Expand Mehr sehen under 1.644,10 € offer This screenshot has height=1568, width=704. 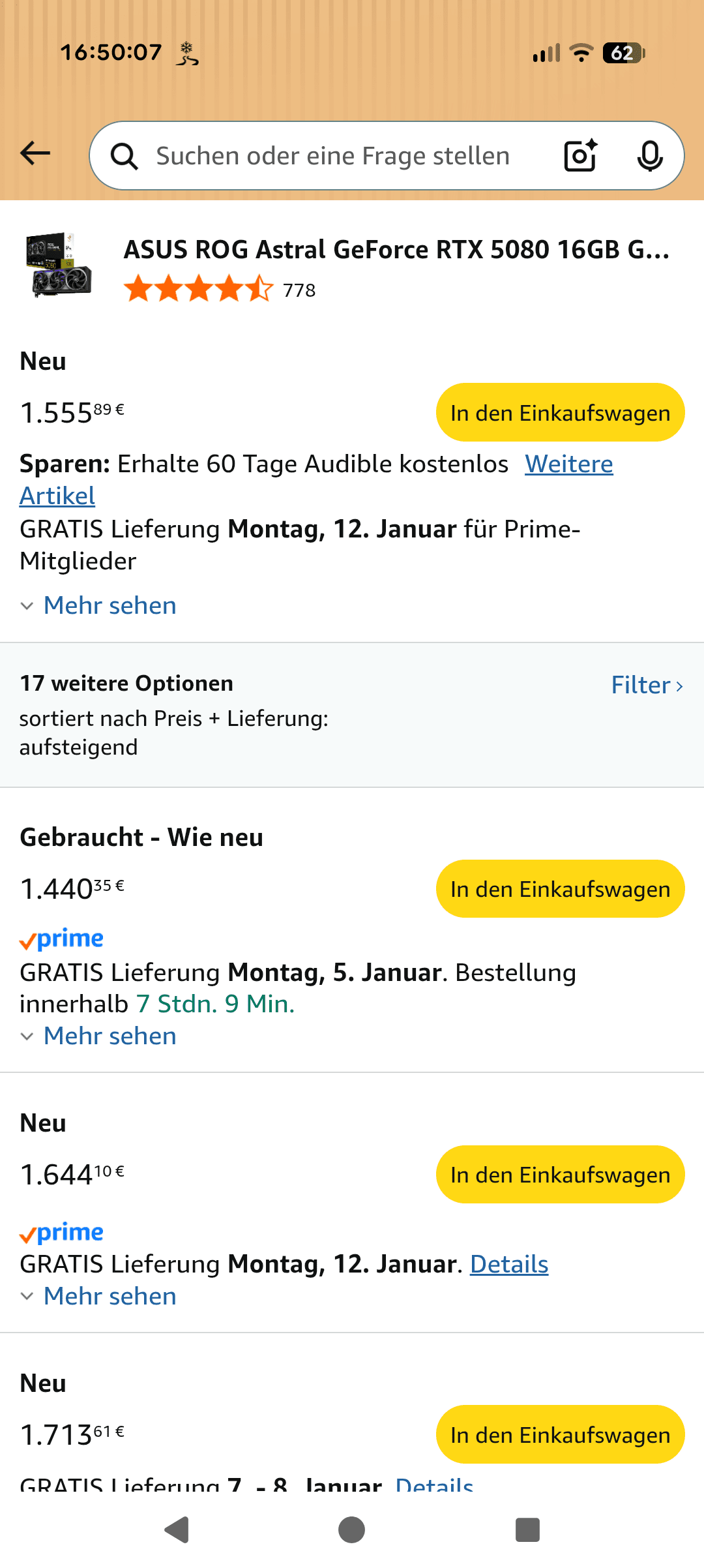click(x=110, y=1297)
